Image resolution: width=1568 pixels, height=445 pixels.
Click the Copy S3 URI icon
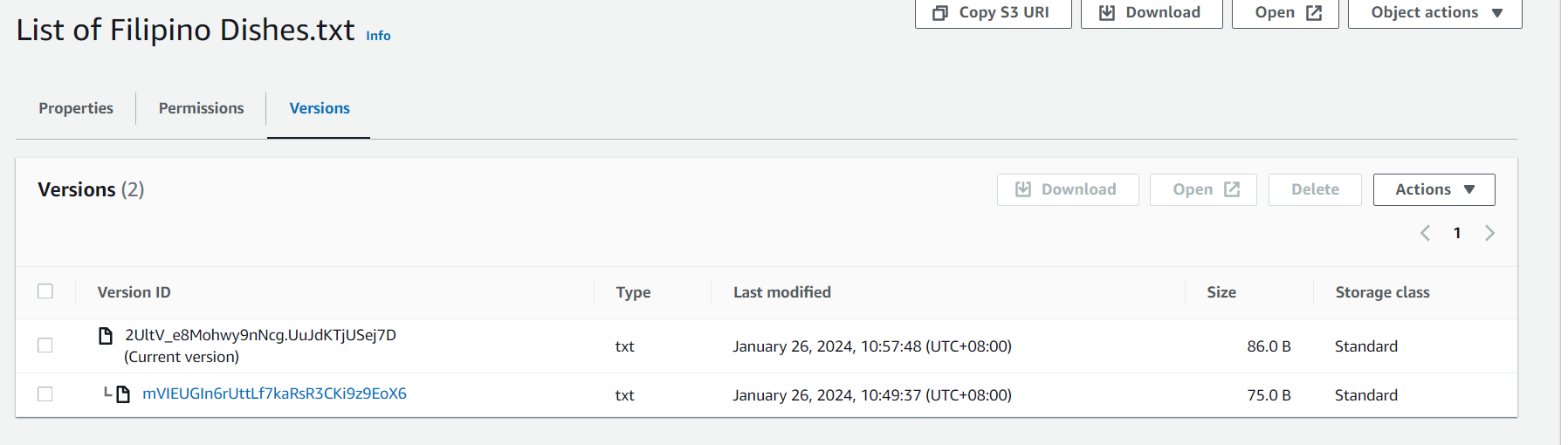point(940,13)
